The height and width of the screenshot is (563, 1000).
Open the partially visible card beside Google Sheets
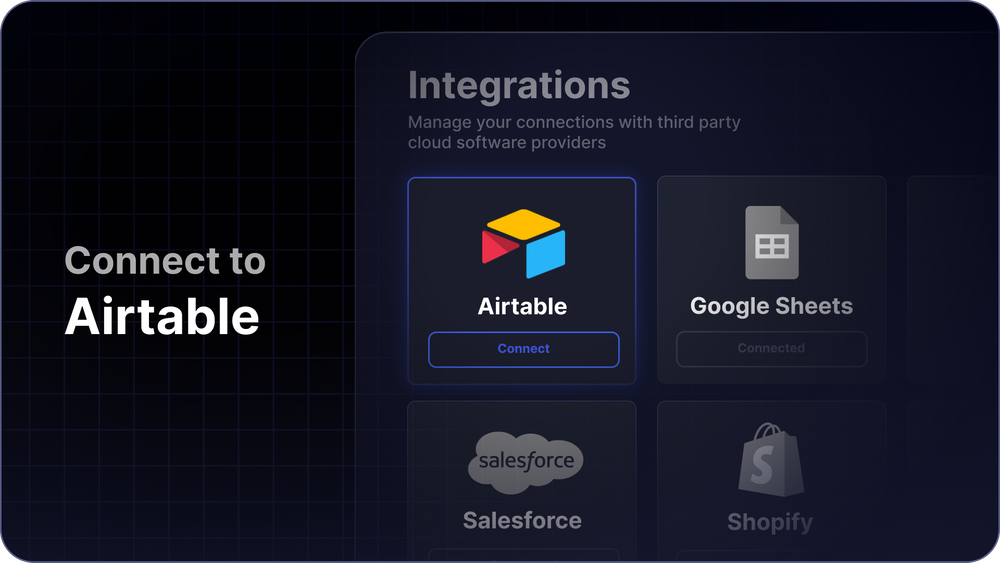coord(951,280)
